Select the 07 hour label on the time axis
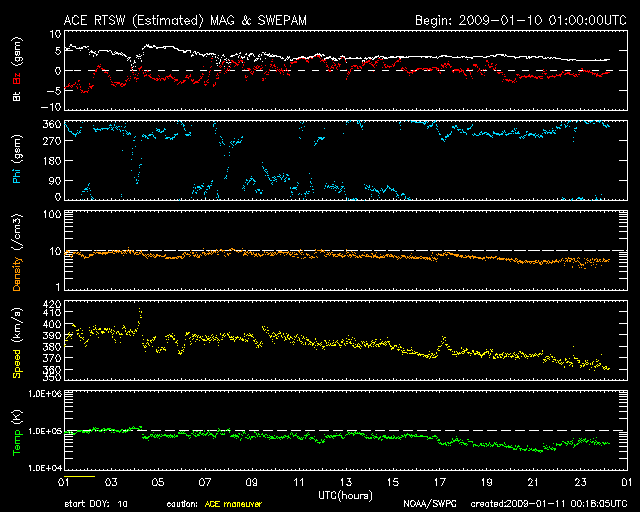The image size is (640, 512). pyautogui.click(x=205, y=483)
